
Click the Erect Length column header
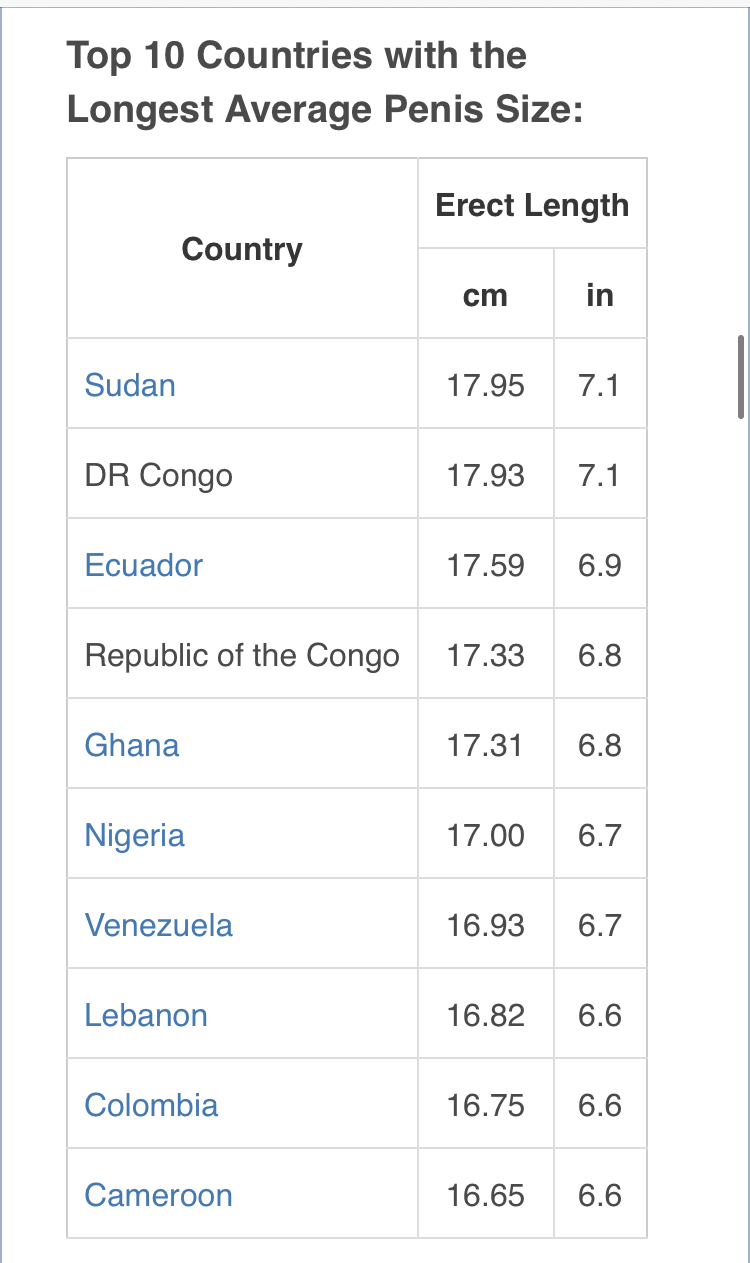[532, 205]
